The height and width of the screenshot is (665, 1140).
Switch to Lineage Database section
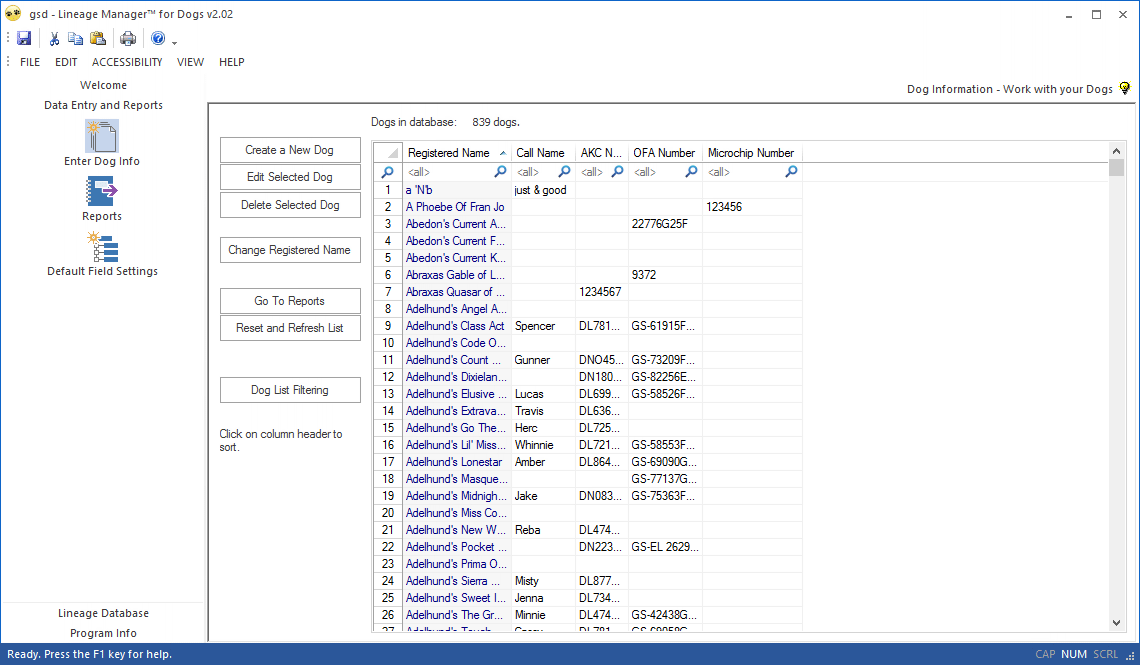click(103, 613)
